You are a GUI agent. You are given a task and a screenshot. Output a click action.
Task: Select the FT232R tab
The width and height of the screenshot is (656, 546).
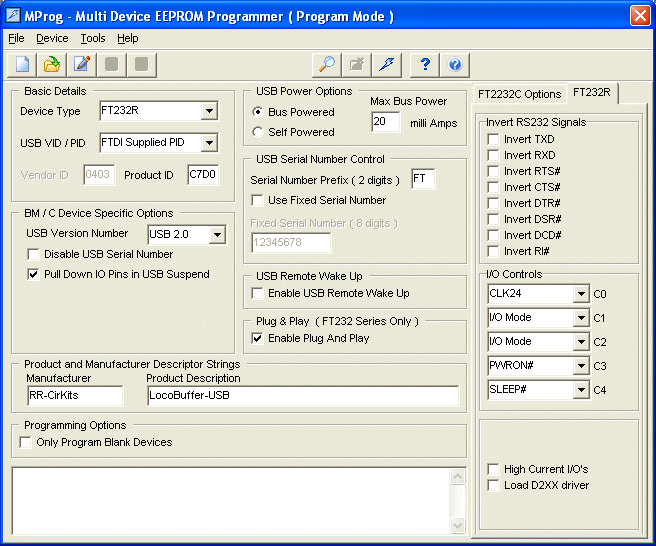pyautogui.click(x=592, y=92)
